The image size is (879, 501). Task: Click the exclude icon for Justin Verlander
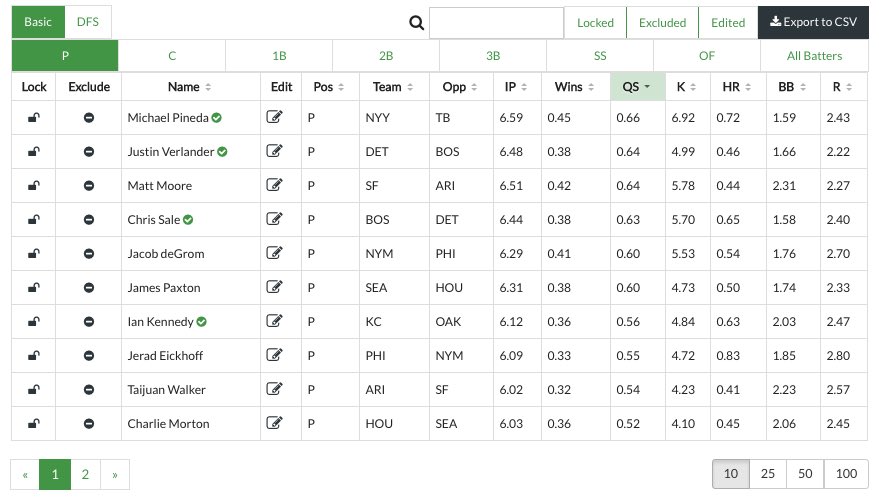pos(89,152)
